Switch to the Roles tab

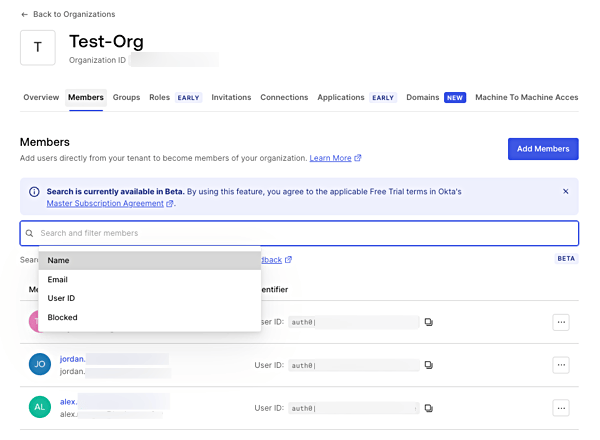[x=159, y=97]
